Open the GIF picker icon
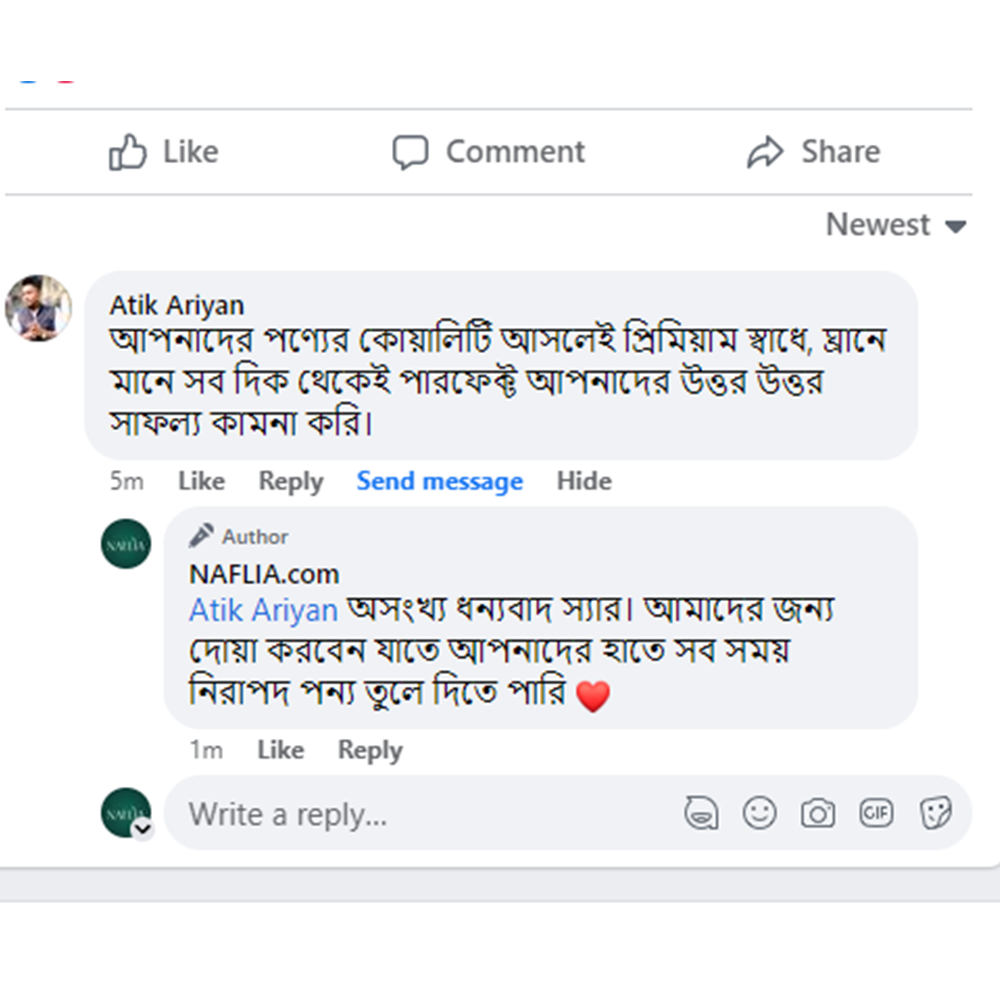 [876, 813]
